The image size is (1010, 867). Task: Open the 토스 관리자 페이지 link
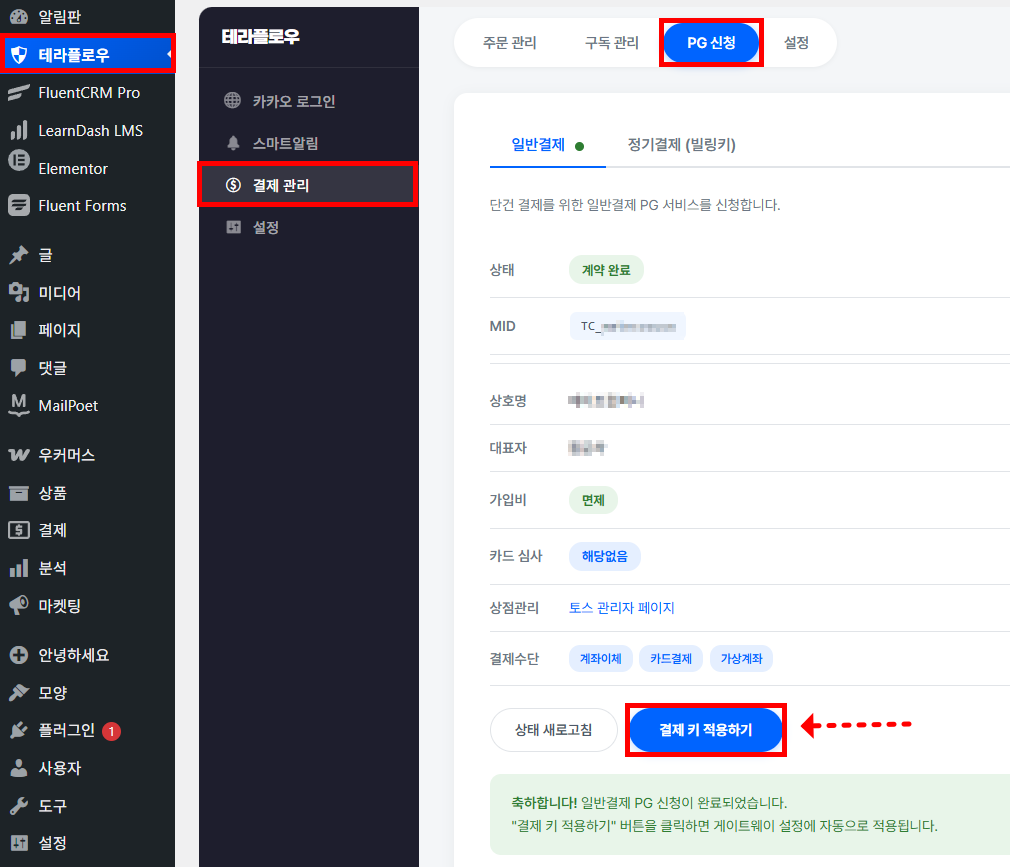(621, 608)
